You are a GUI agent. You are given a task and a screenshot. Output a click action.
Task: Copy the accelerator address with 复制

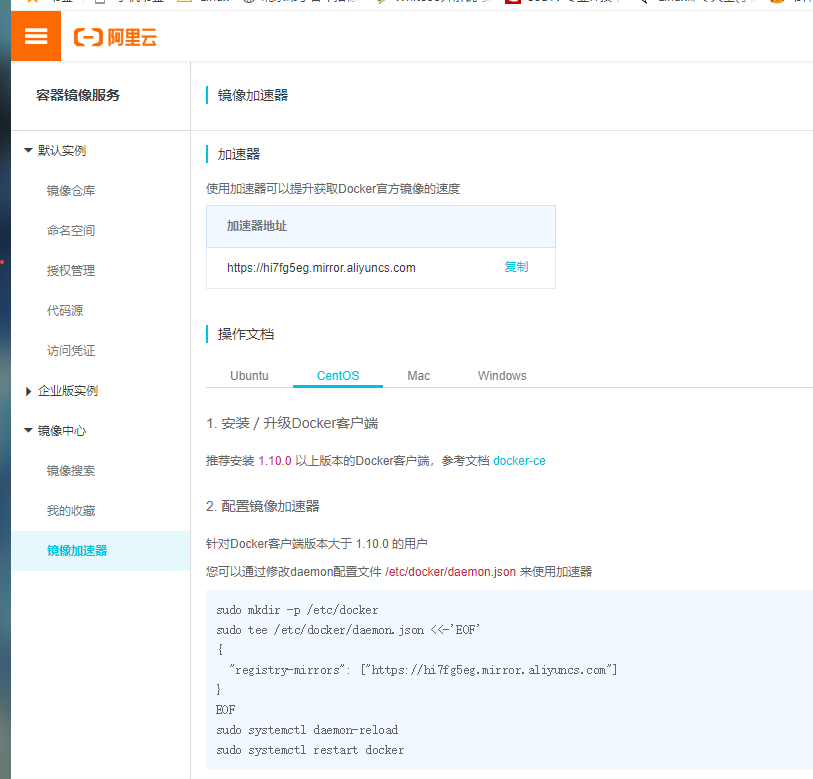[x=516, y=267]
